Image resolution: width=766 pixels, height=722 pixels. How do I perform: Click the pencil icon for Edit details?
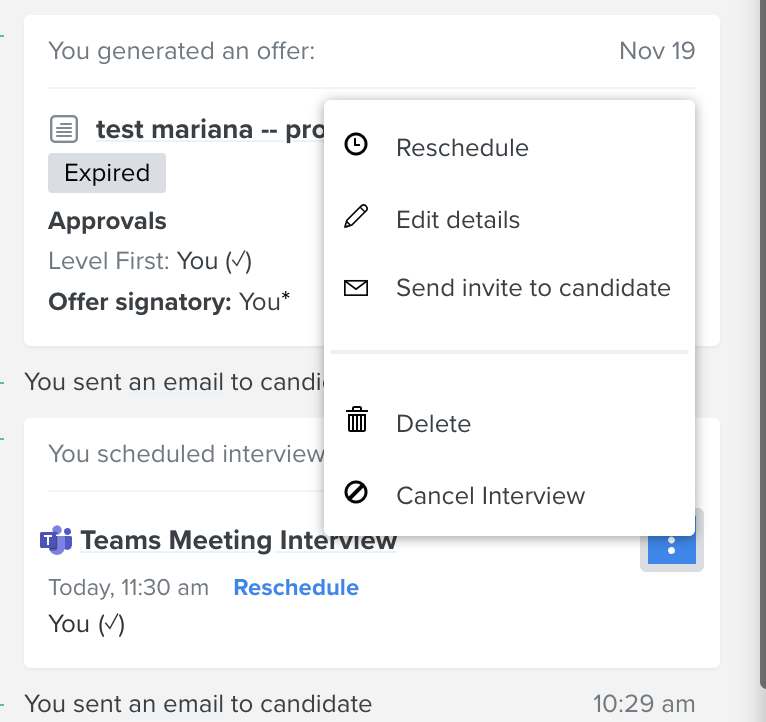356,216
